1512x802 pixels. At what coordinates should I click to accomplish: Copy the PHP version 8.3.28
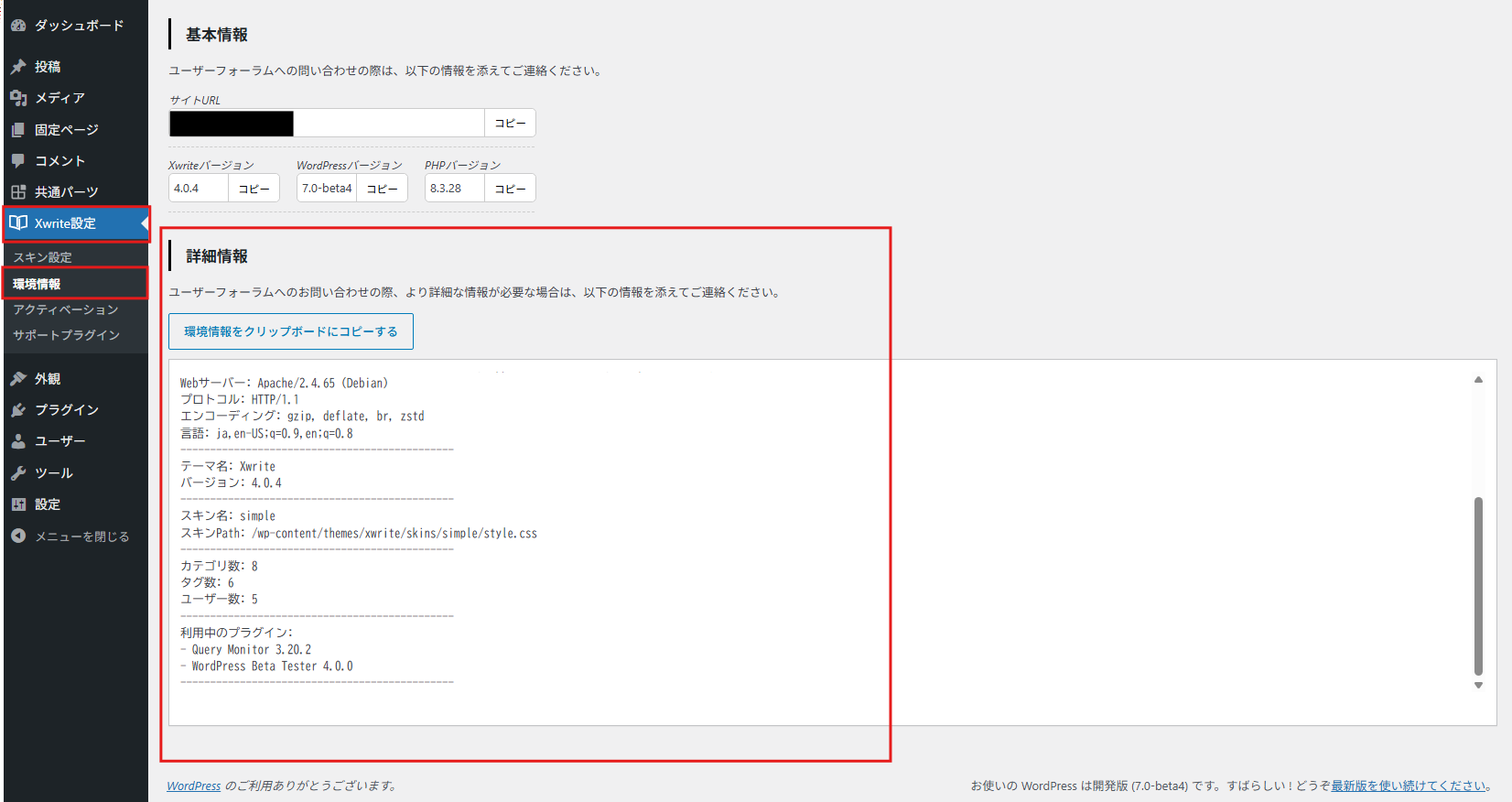tap(510, 189)
